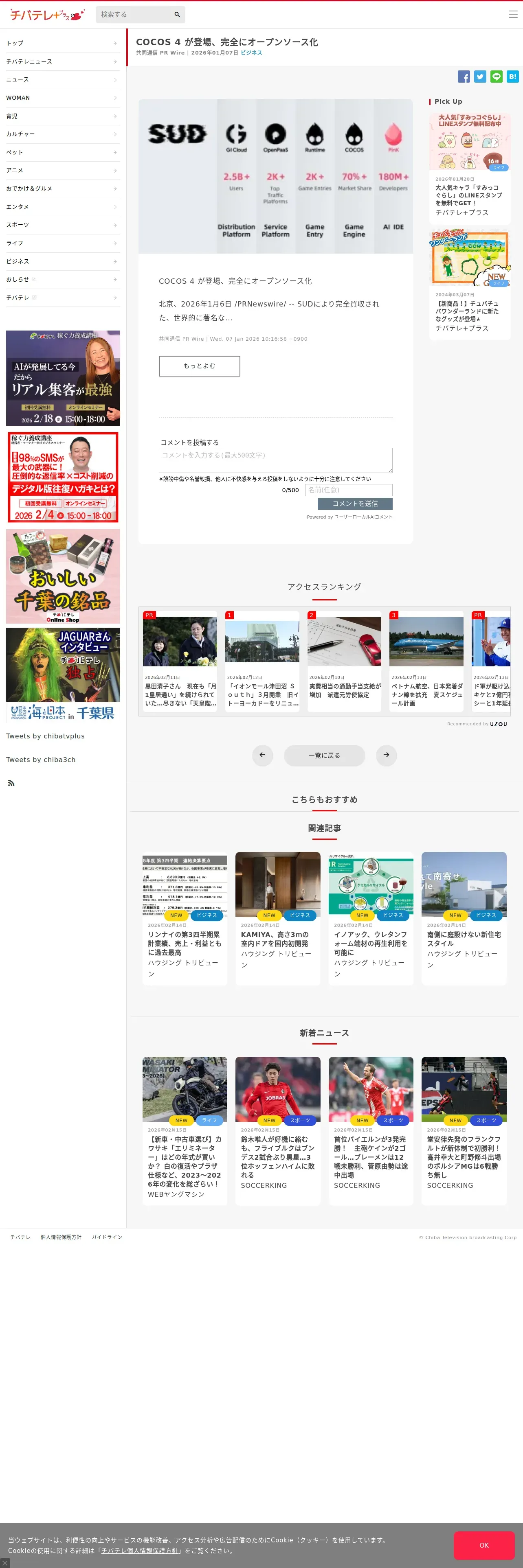Click the コメントを入力する text area
This screenshot has height=1568, width=523.
275,461
